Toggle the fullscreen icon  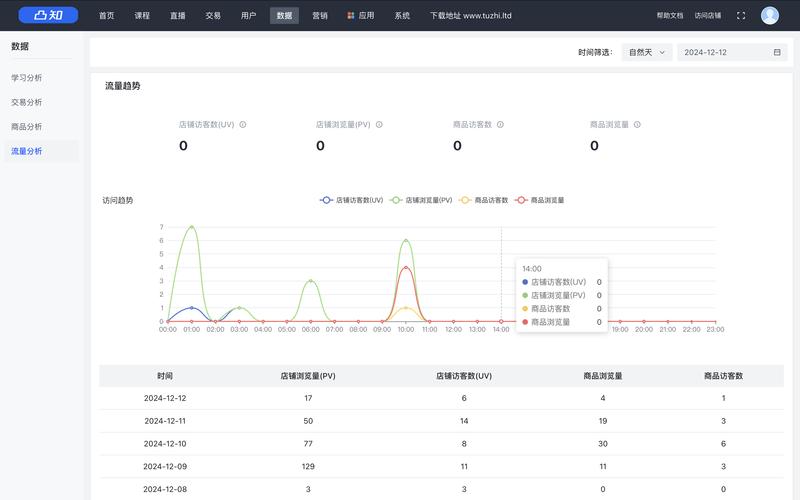(741, 15)
